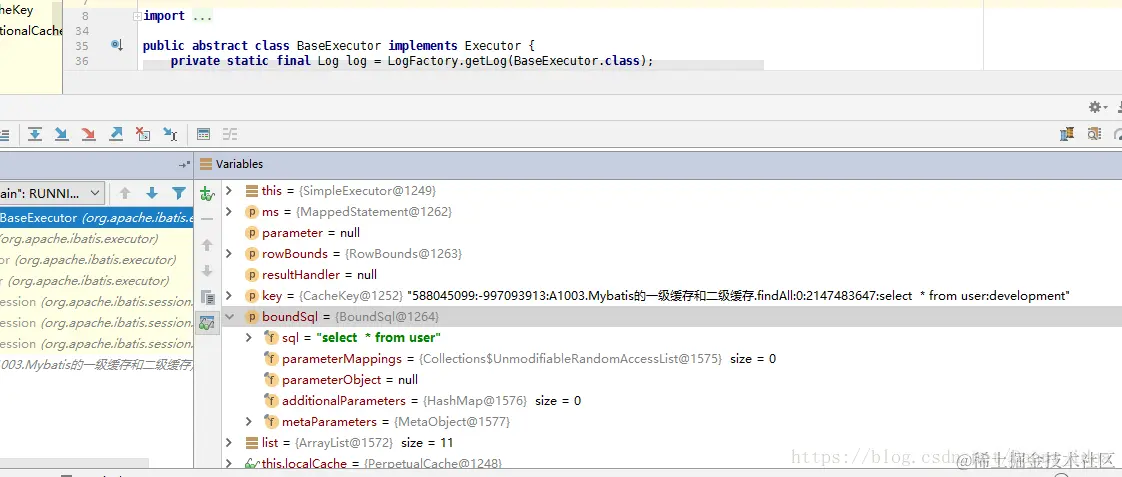The width and height of the screenshot is (1122, 477).
Task: Toggle Show Watches glasses icon
Action: (x=207, y=323)
